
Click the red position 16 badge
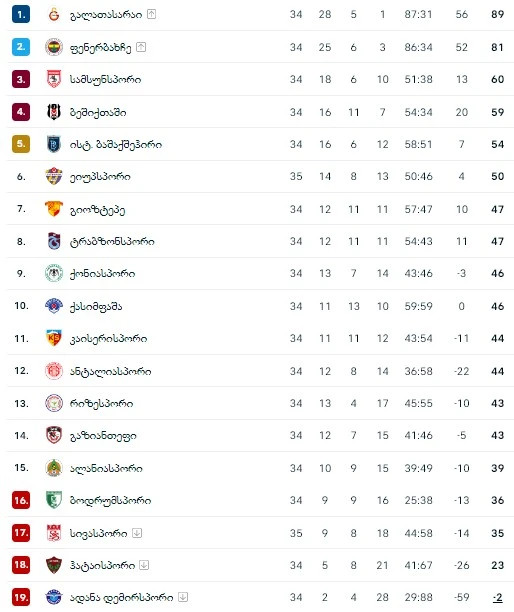pos(21,500)
